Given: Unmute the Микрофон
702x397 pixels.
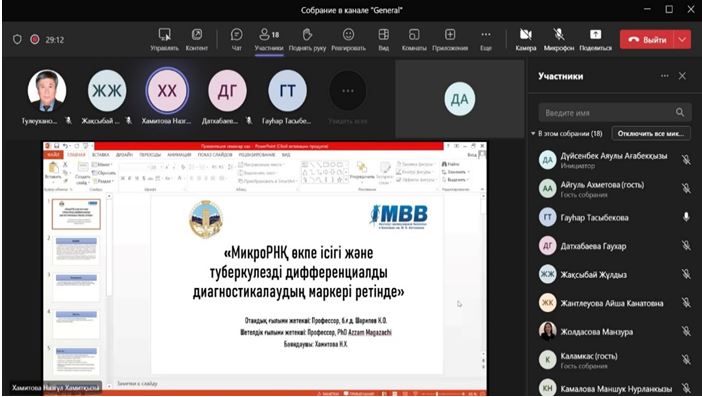Looking at the screenshot, I should coord(559,40).
